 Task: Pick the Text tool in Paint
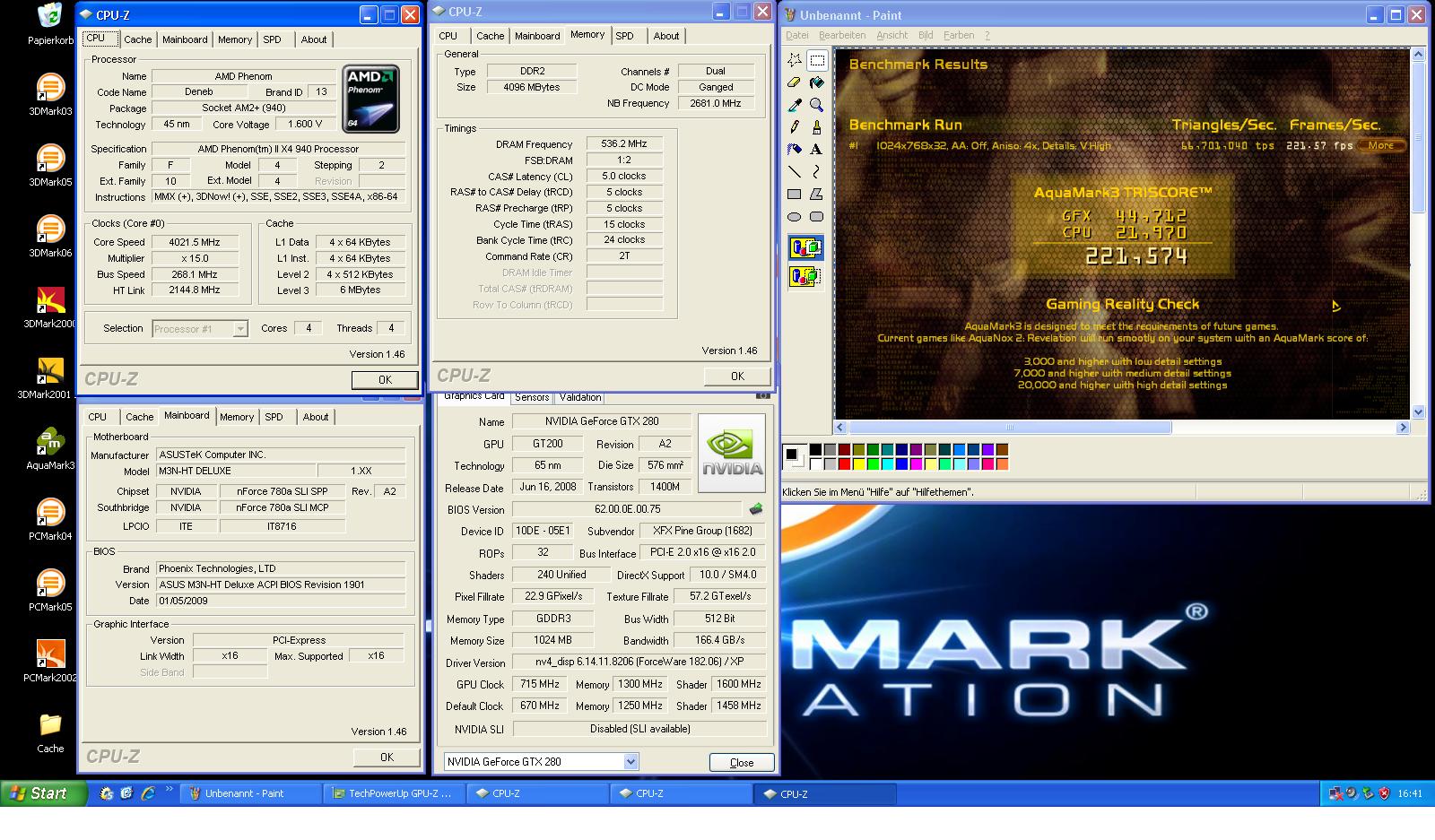point(817,150)
